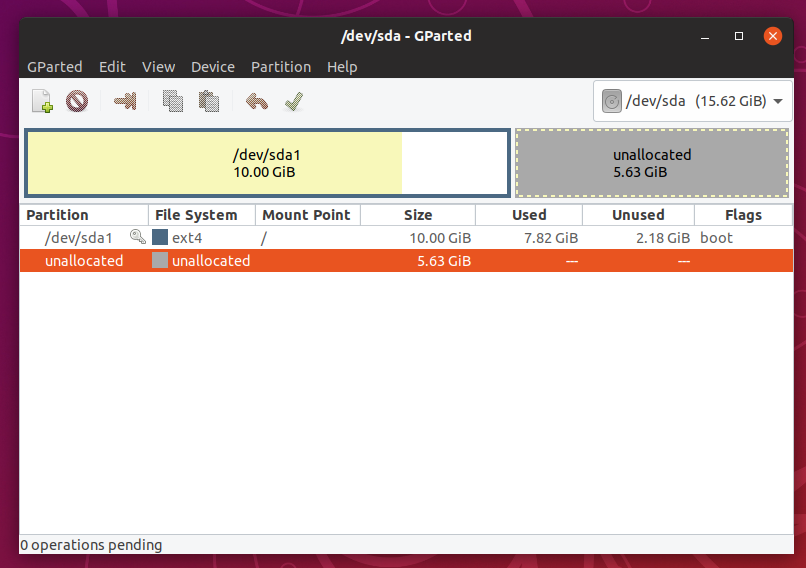
Task: Click the Delete partition icon
Action: click(77, 101)
